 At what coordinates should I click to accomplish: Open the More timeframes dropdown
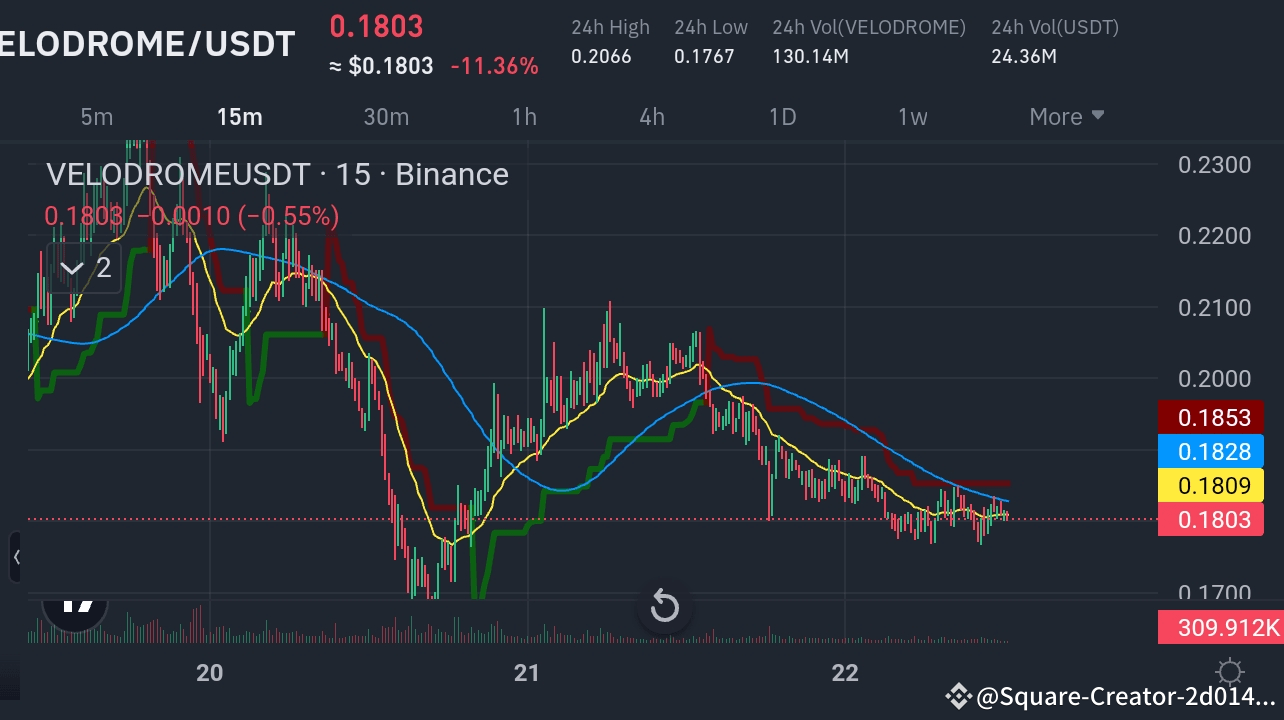pyautogui.click(x=1065, y=116)
